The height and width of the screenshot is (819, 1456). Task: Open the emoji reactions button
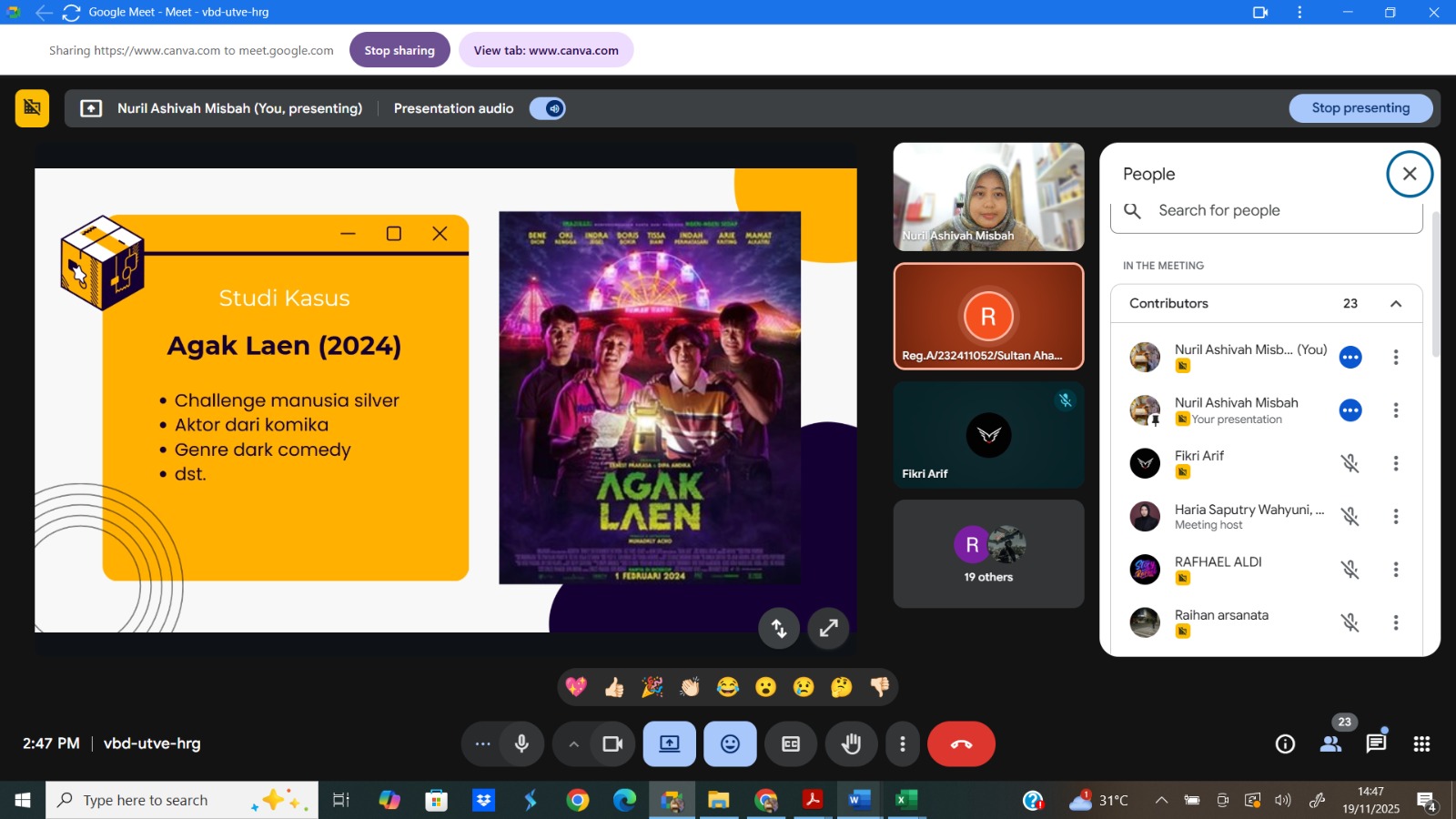click(730, 744)
